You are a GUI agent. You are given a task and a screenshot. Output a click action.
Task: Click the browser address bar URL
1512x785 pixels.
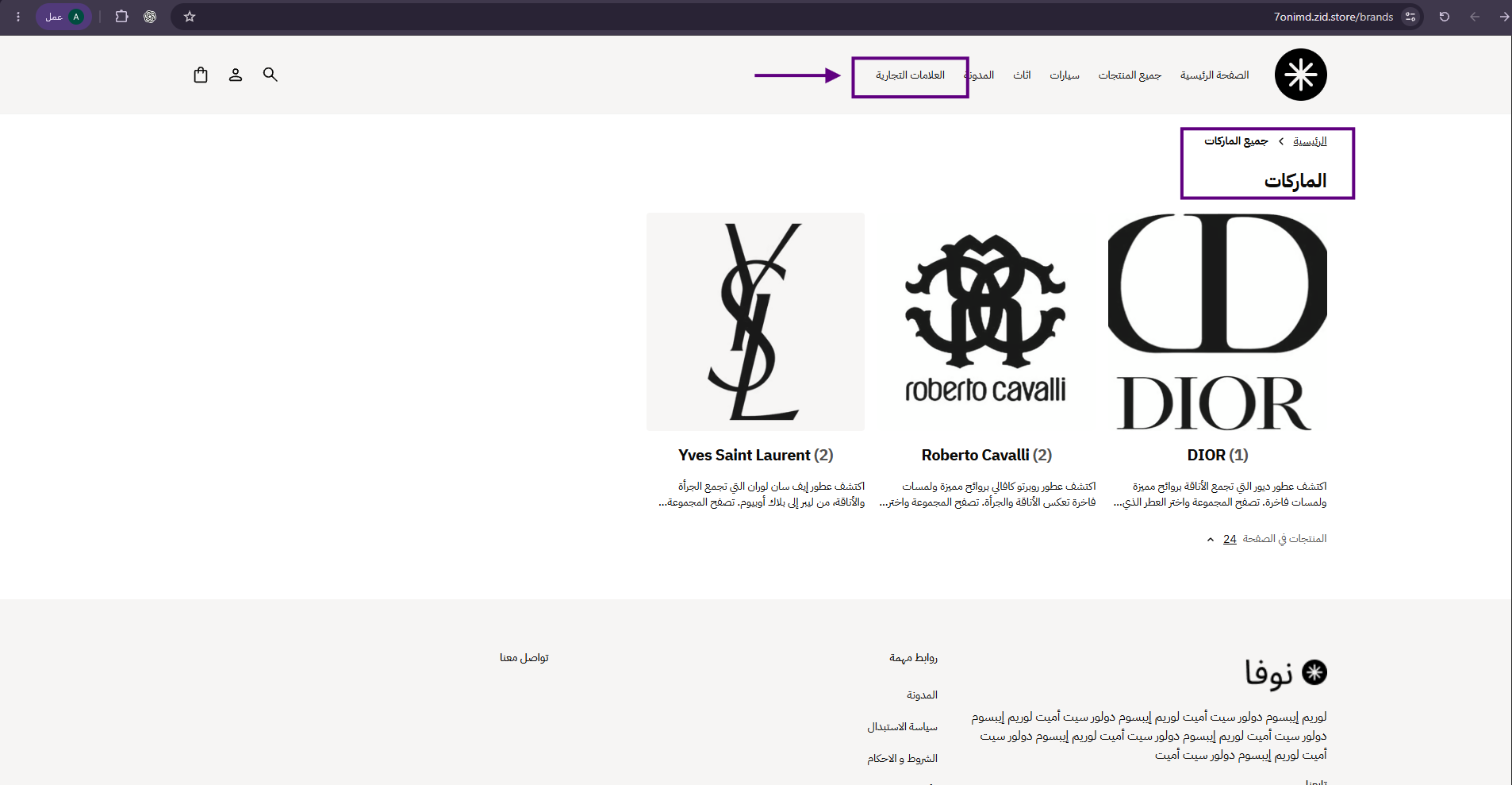point(1333,17)
